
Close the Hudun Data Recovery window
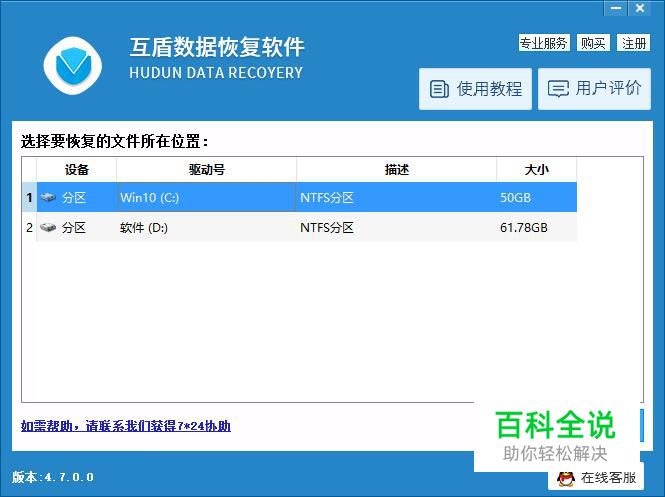640,8
